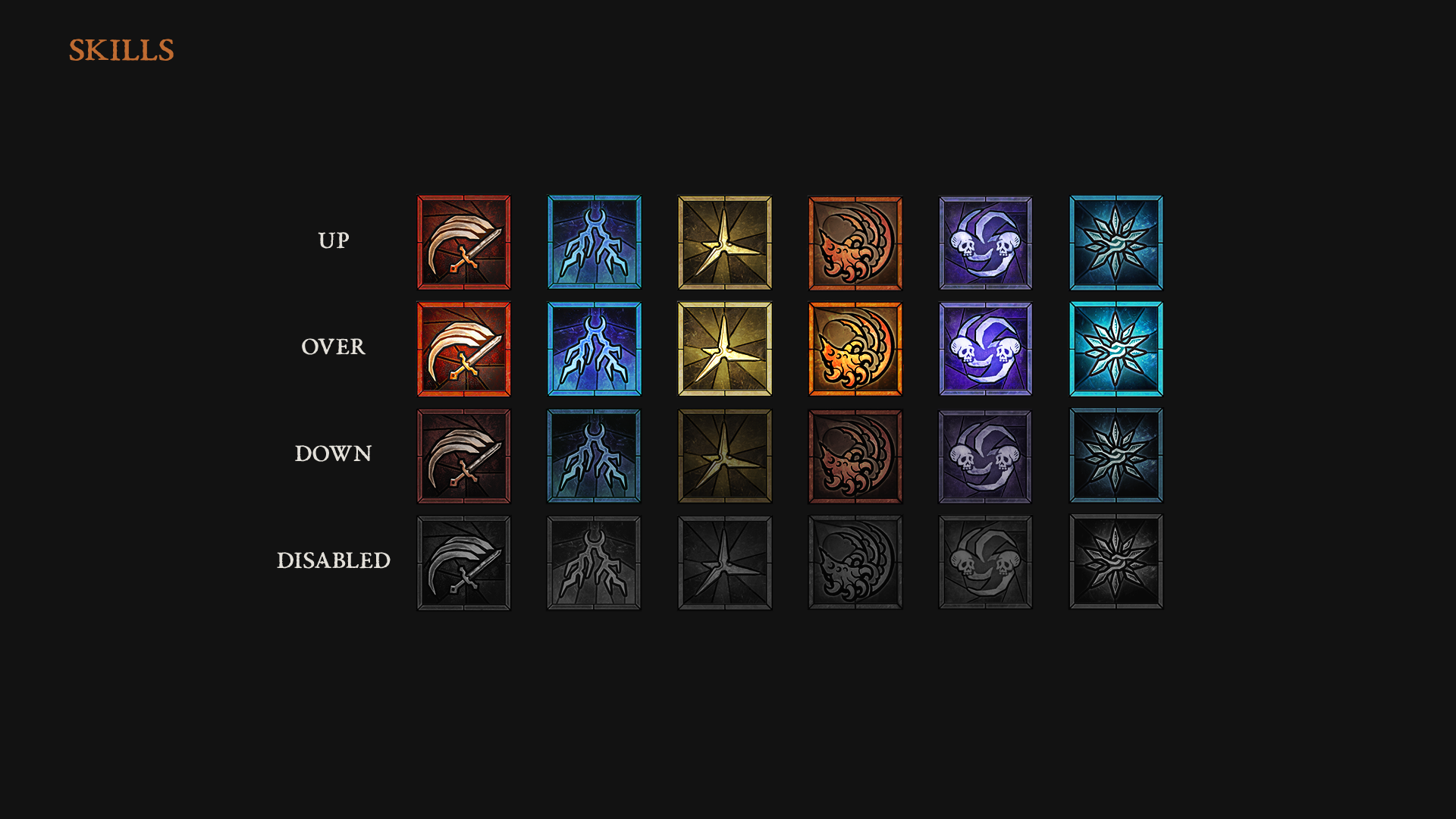Select the greyed-out ice crystal skill in DISABLED row
Viewport: 1456px width, 819px height.
click(x=1116, y=563)
